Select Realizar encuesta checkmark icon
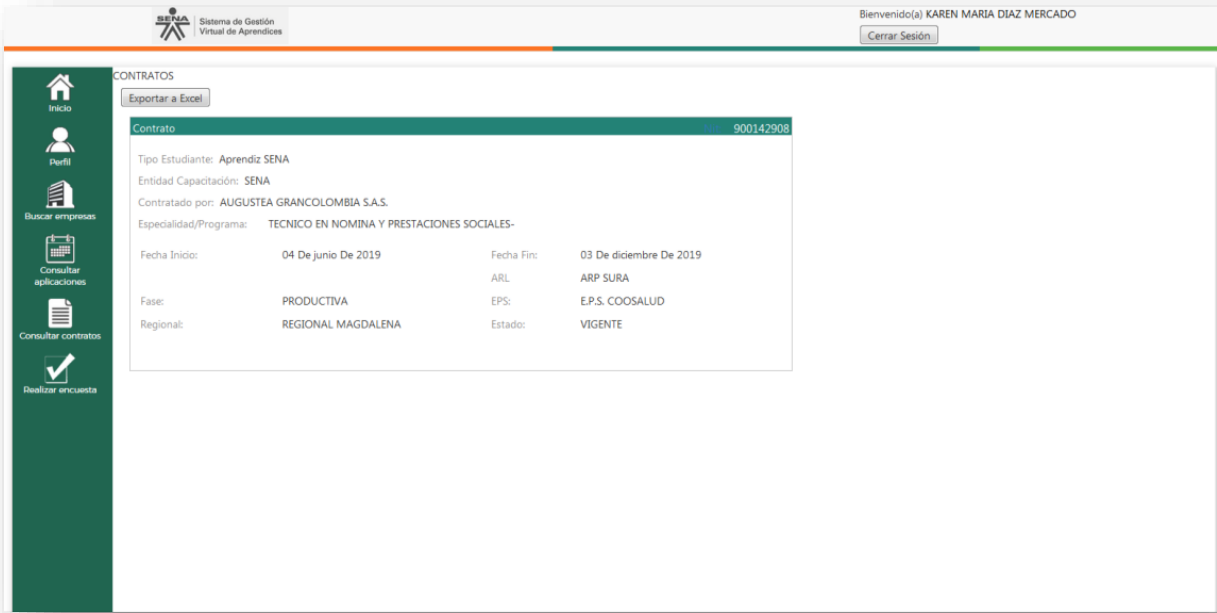The image size is (1217, 613). tap(60, 368)
